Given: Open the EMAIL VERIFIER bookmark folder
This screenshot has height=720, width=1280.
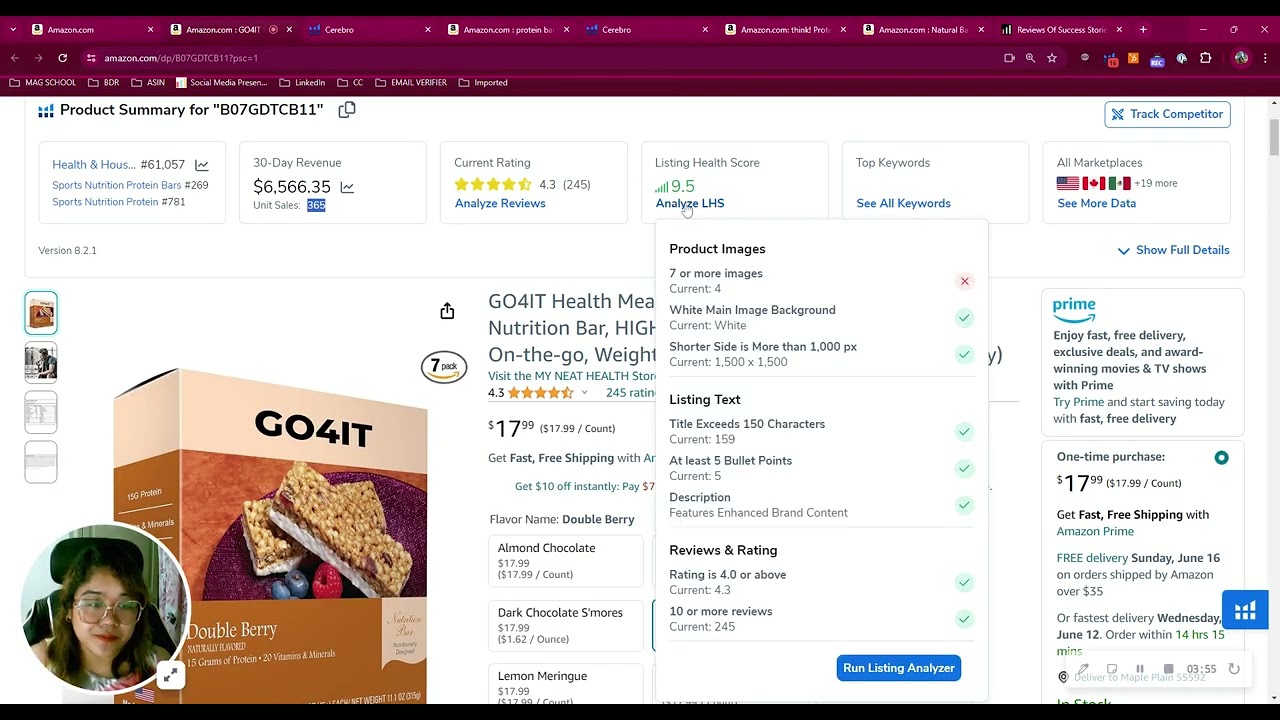Looking at the screenshot, I should [411, 83].
